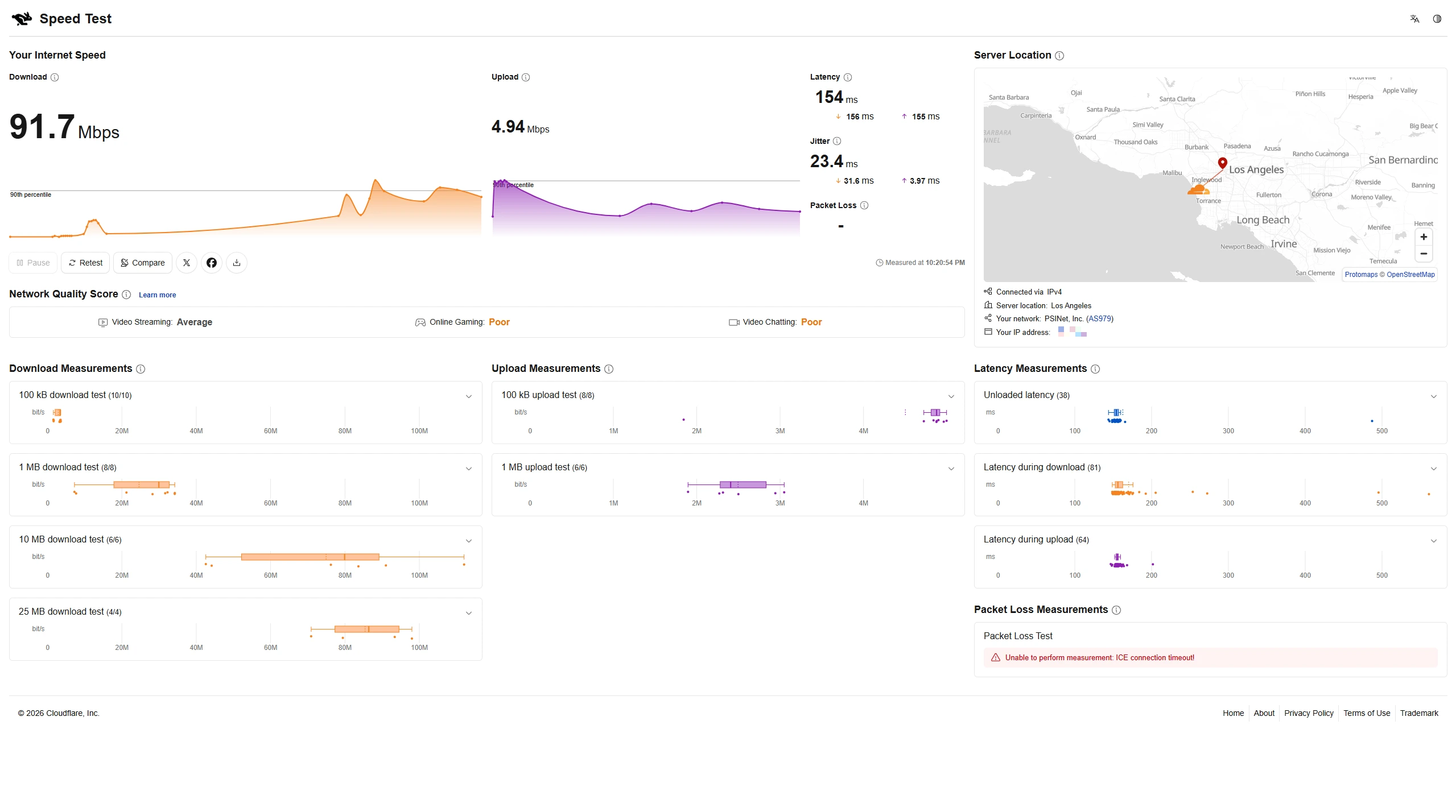The height and width of the screenshot is (812, 1456).
Task: Open Download Measurements info icon
Action: [x=141, y=369]
